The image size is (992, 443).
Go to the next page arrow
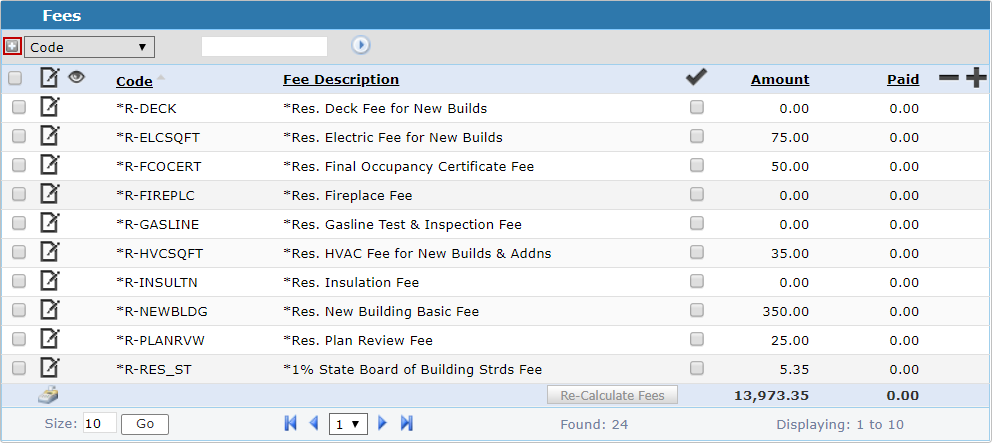pos(383,424)
